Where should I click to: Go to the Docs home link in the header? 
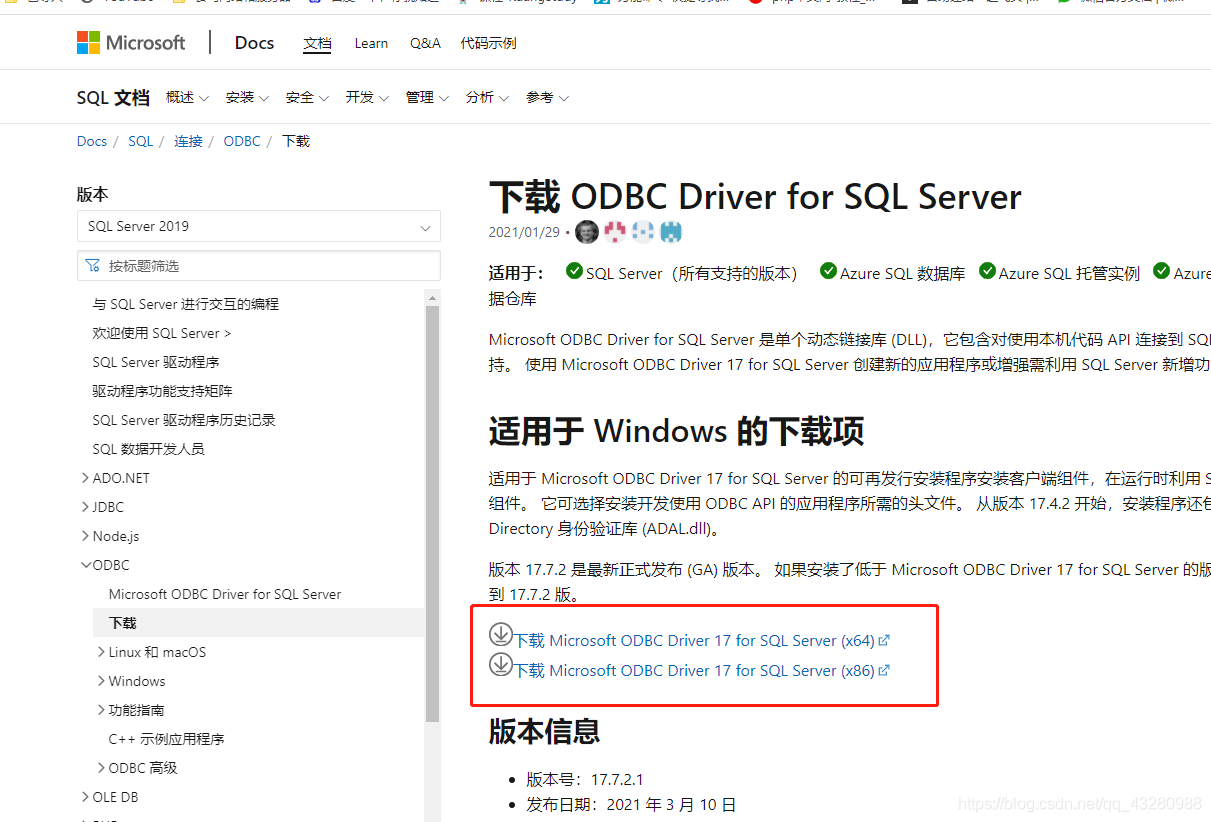[x=254, y=43]
